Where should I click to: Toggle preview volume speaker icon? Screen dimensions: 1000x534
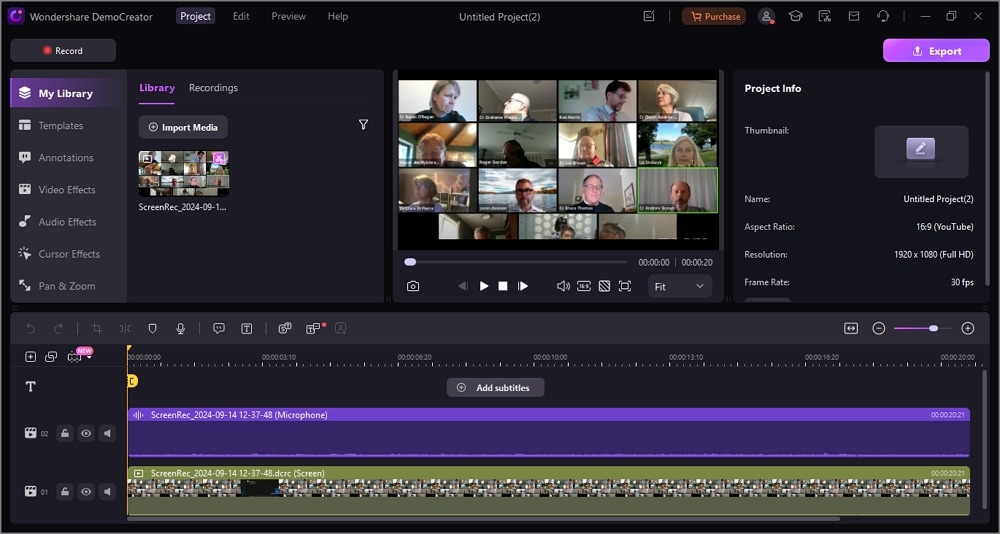pyautogui.click(x=563, y=286)
